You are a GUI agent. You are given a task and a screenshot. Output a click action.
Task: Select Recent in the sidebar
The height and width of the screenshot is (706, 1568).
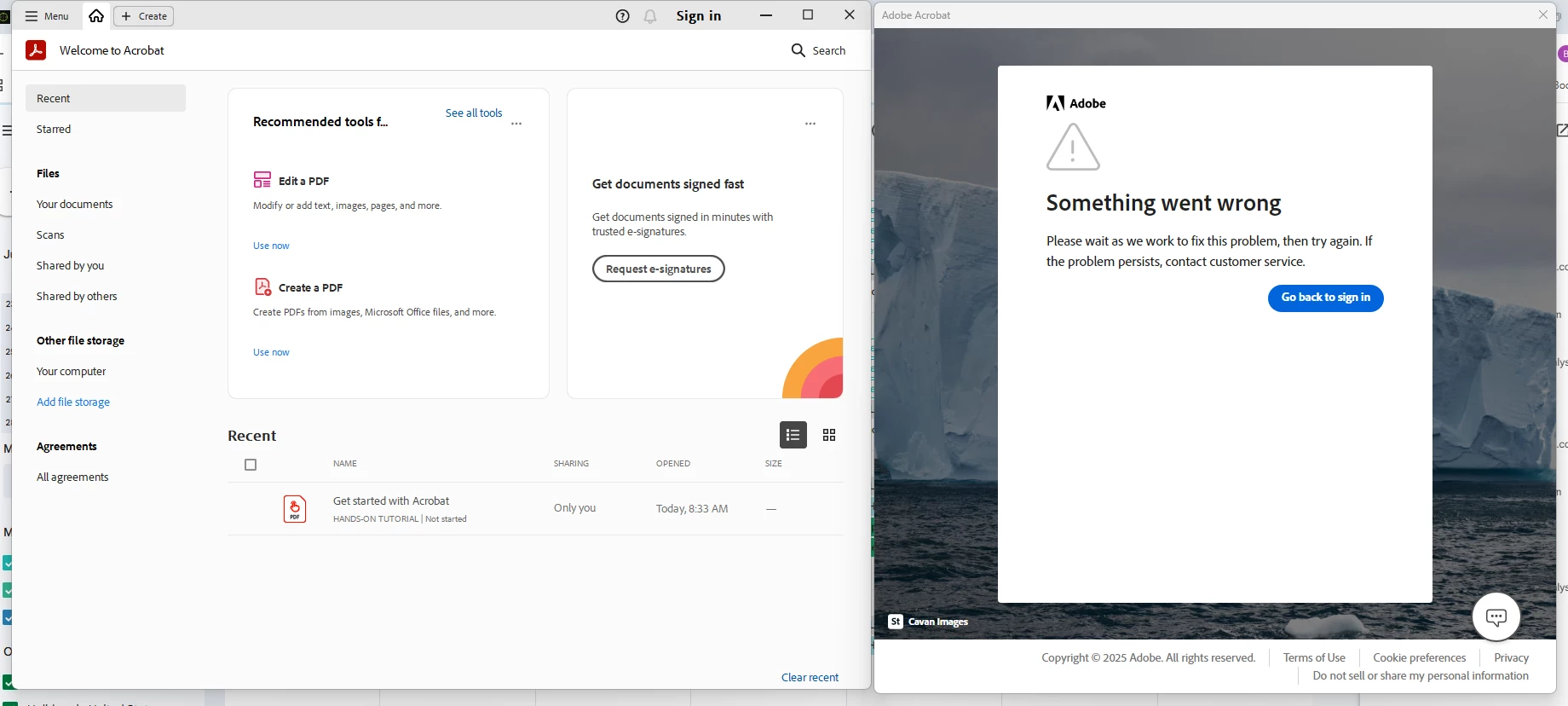click(106, 98)
